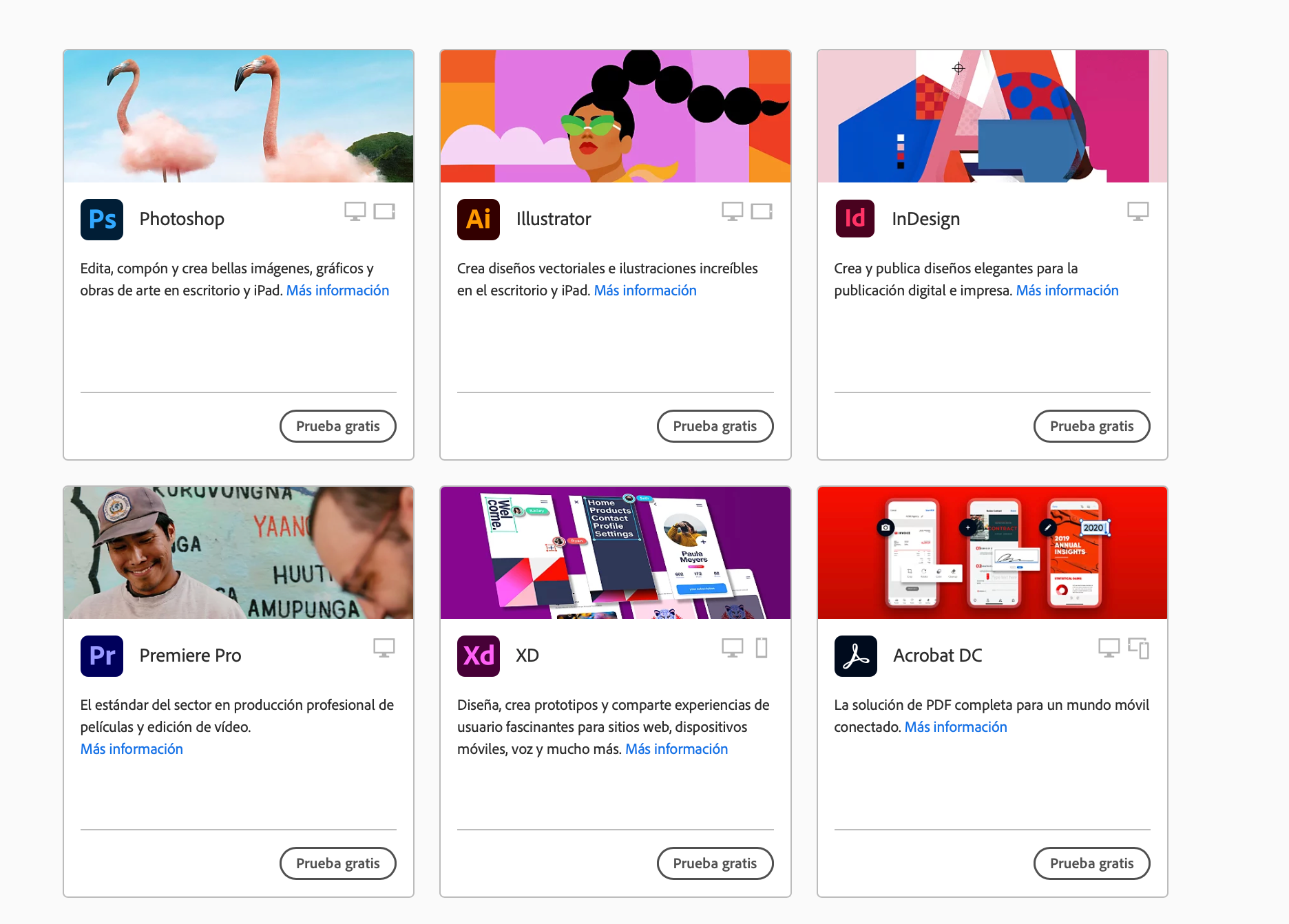Start Illustrator free trial with Prueba gratis

tap(715, 426)
